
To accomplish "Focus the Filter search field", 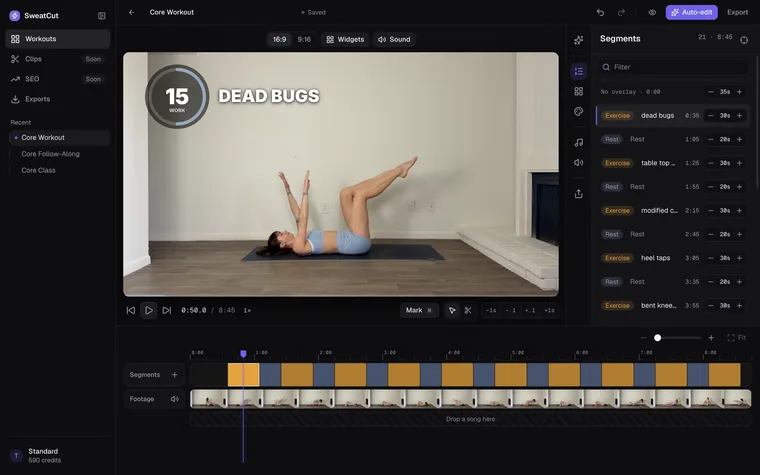I will tap(673, 67).
